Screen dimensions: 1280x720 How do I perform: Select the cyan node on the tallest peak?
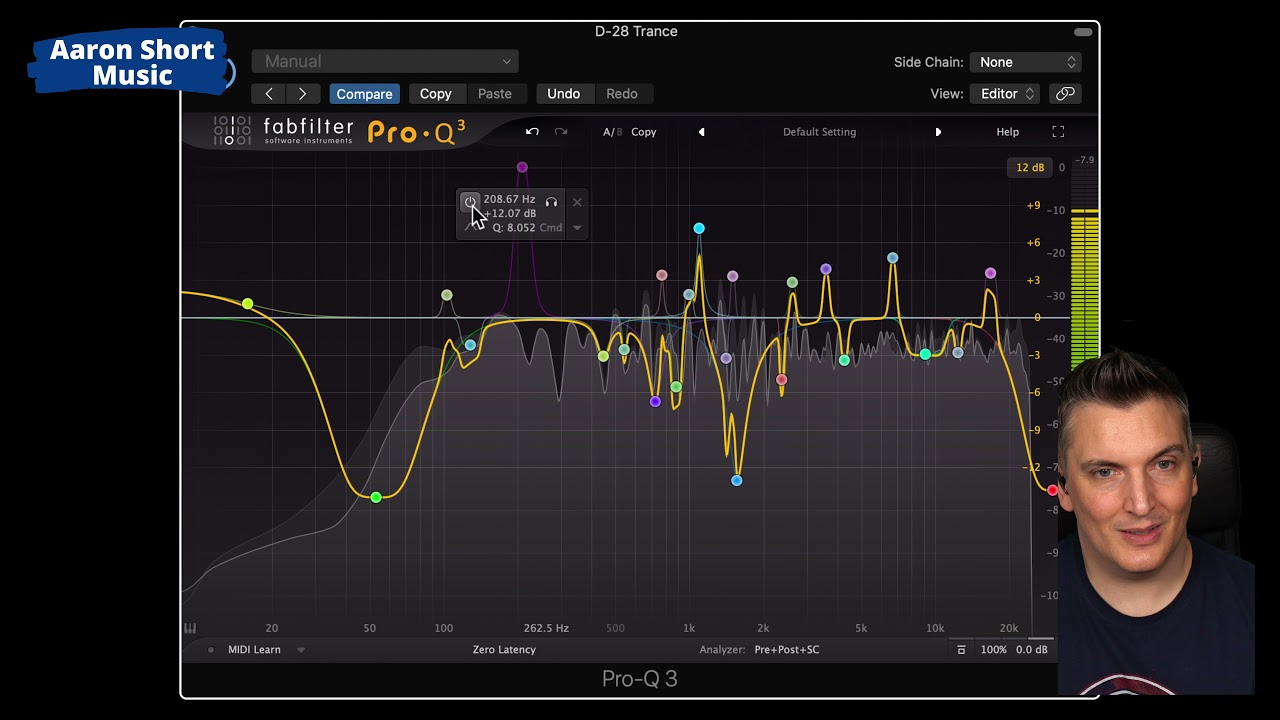tap(699, 229)
